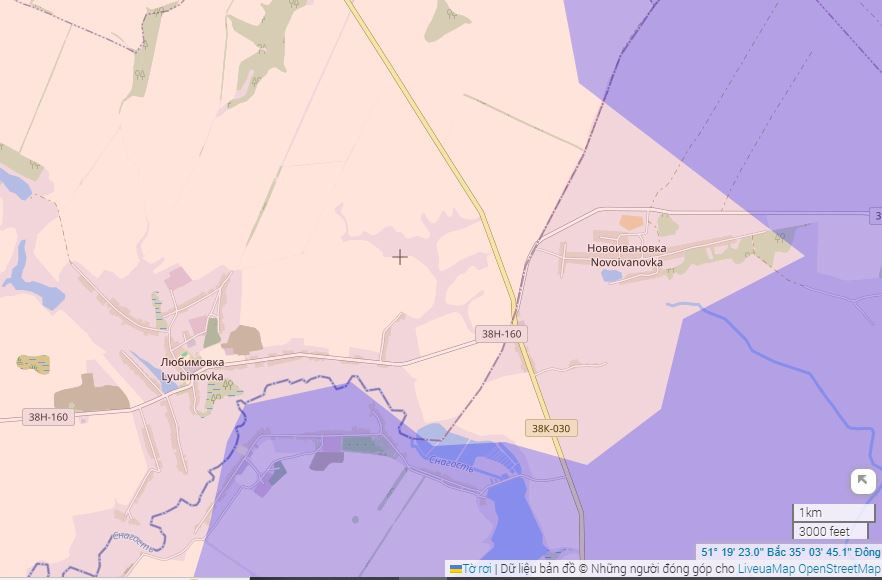Click the 1km scale bar

coord(832,513)
